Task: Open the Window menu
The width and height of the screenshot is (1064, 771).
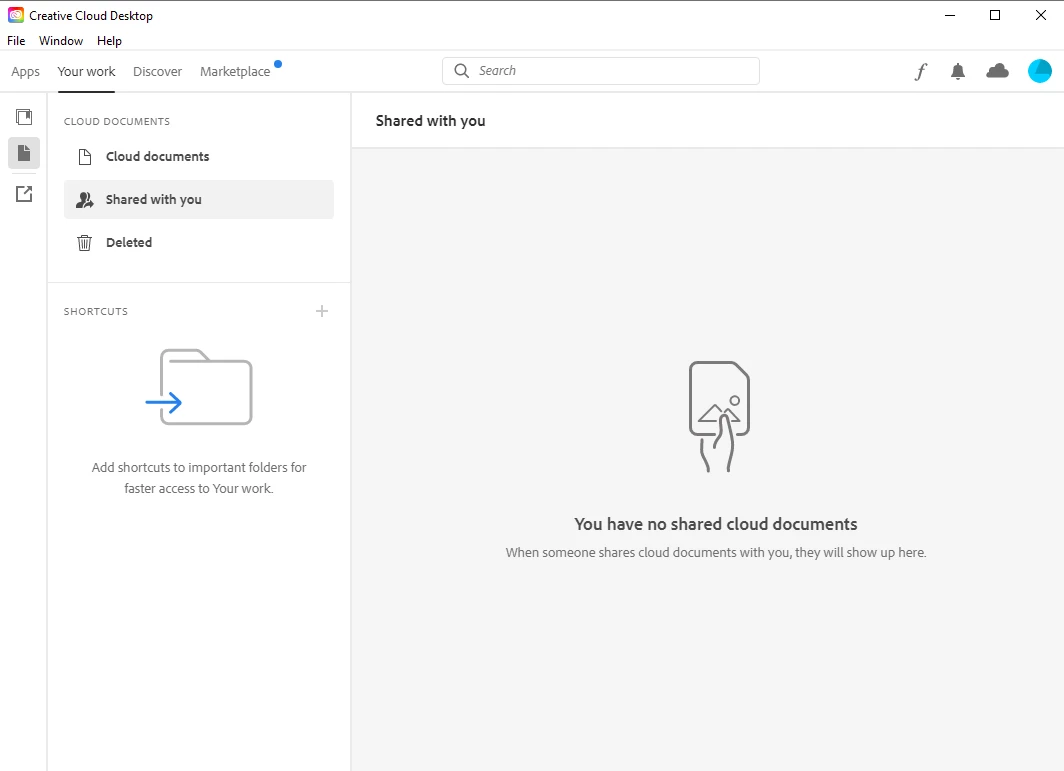Action: point(61,41)
